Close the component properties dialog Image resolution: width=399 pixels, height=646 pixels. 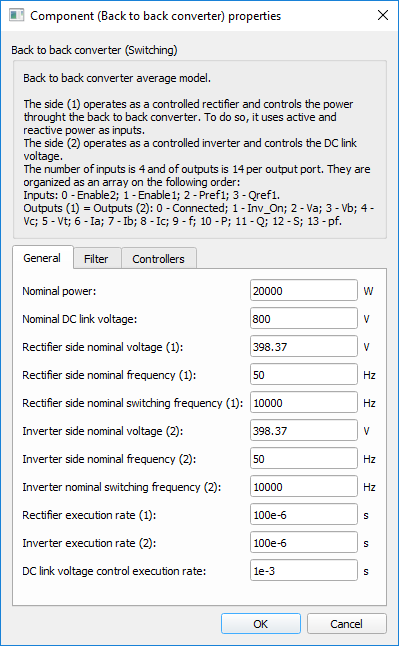[383, 15]
